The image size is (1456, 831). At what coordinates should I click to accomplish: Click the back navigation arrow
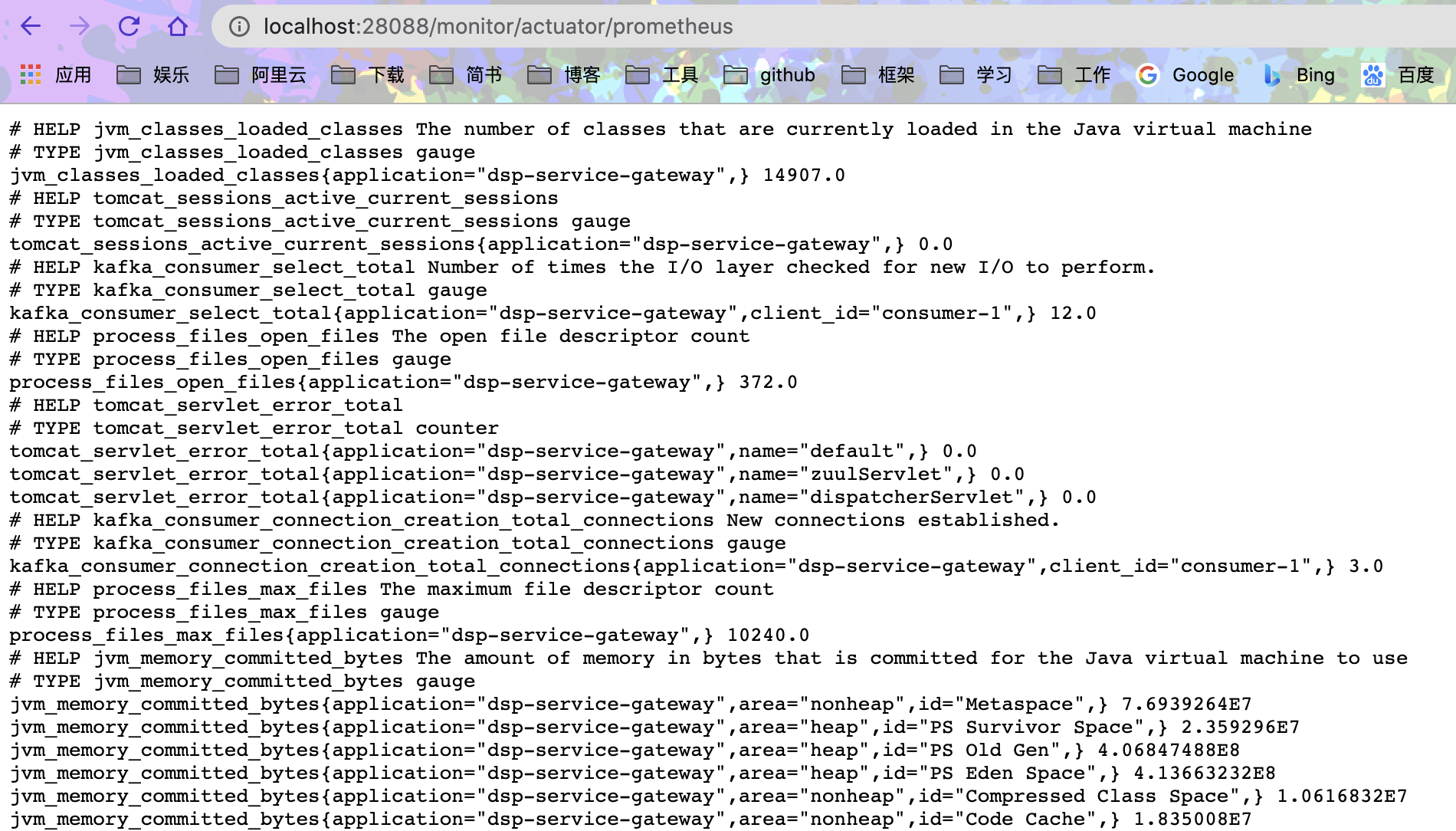click(28, 25)
